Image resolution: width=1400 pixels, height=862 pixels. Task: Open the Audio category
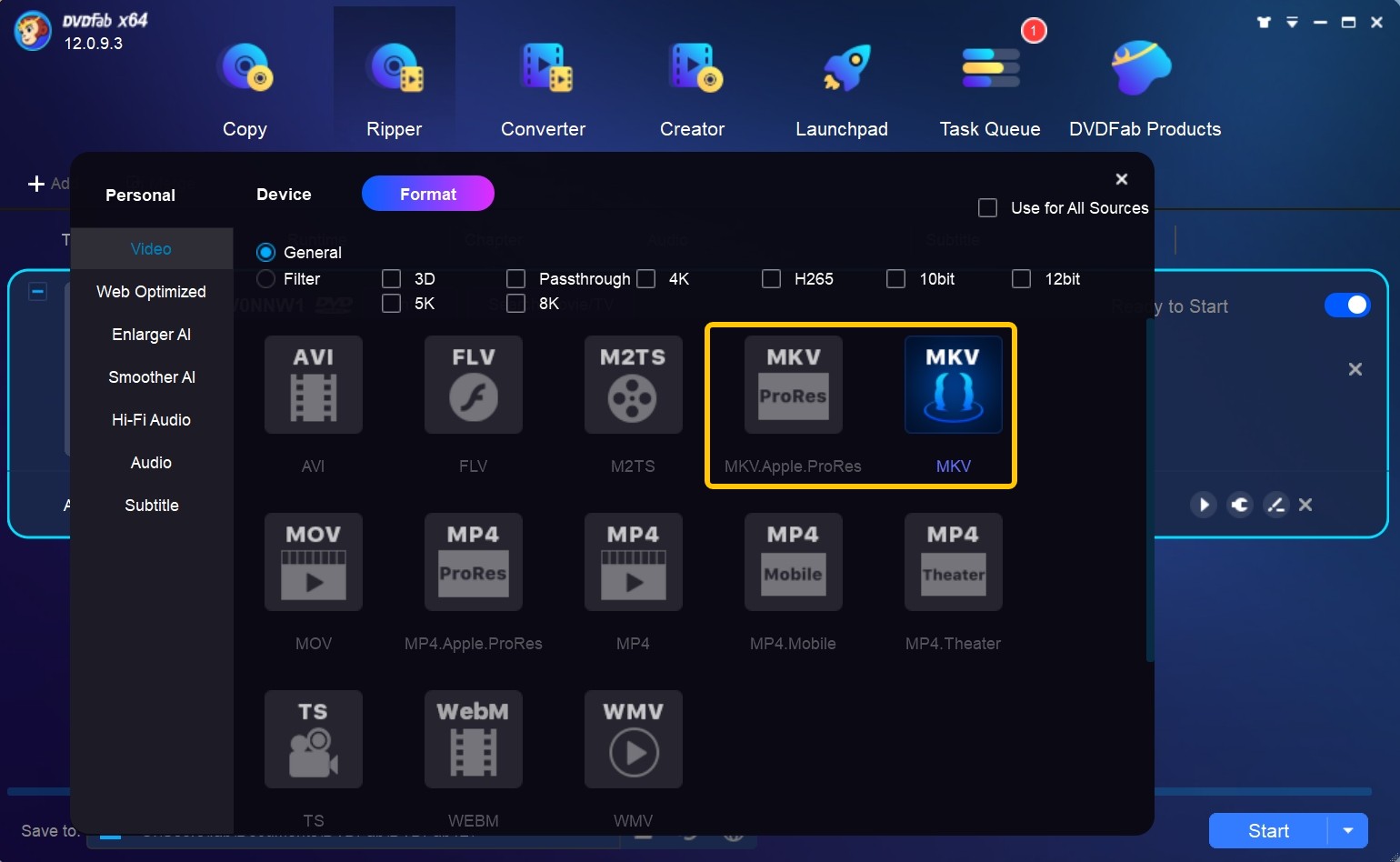151,462
